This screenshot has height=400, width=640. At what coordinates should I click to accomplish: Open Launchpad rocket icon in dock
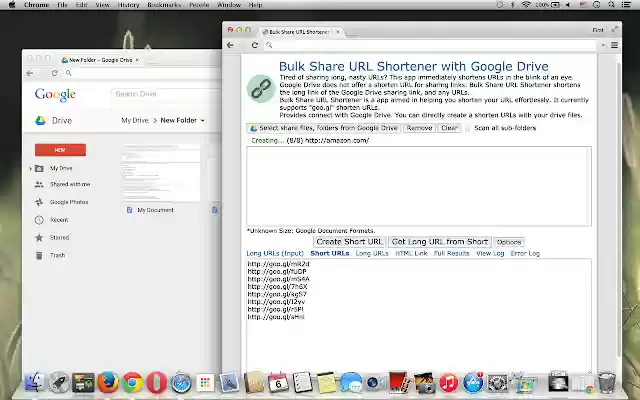pyautogui.click(x=59, y=382)
